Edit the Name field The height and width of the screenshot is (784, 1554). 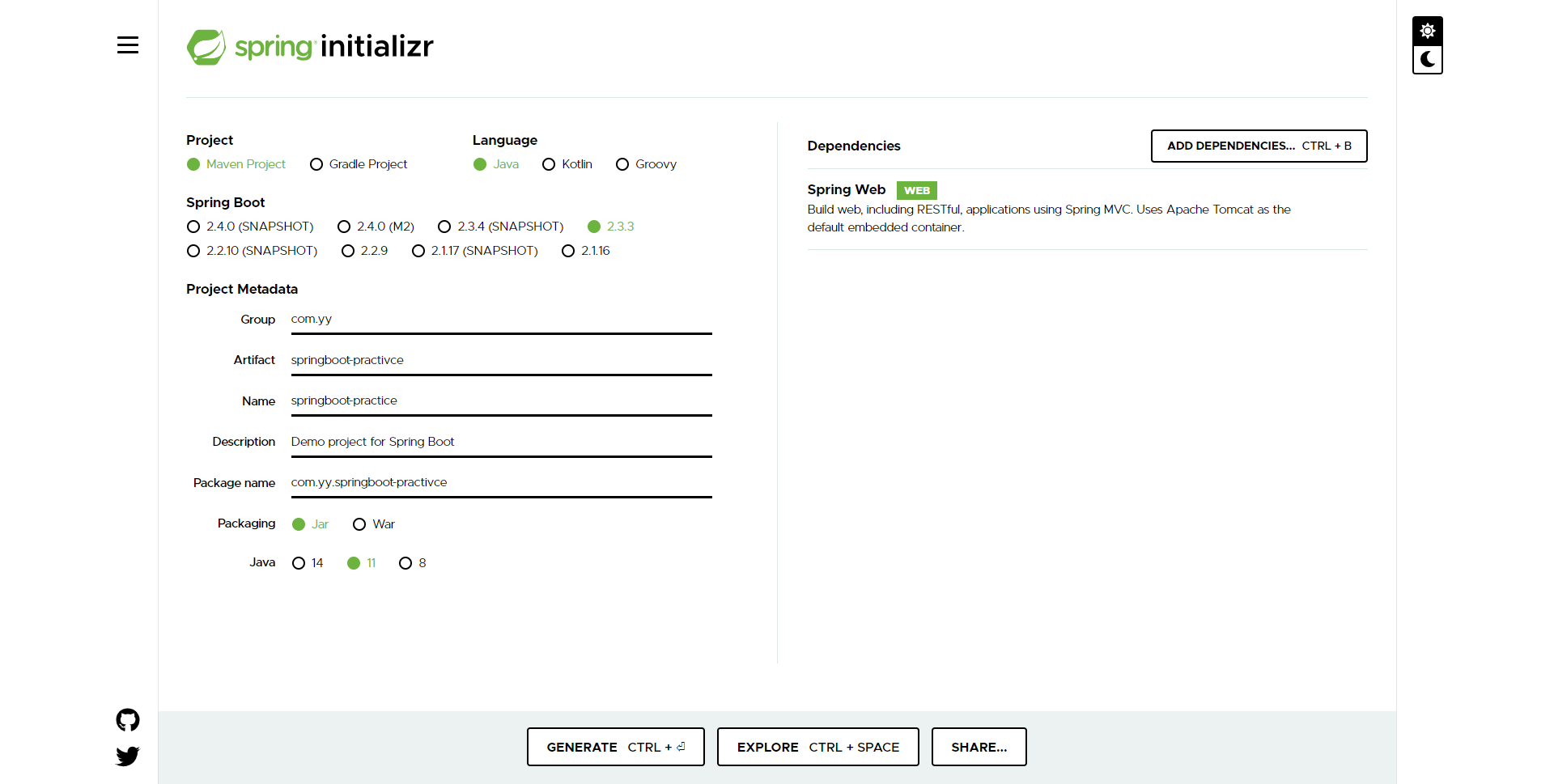[x=502, y=400]
